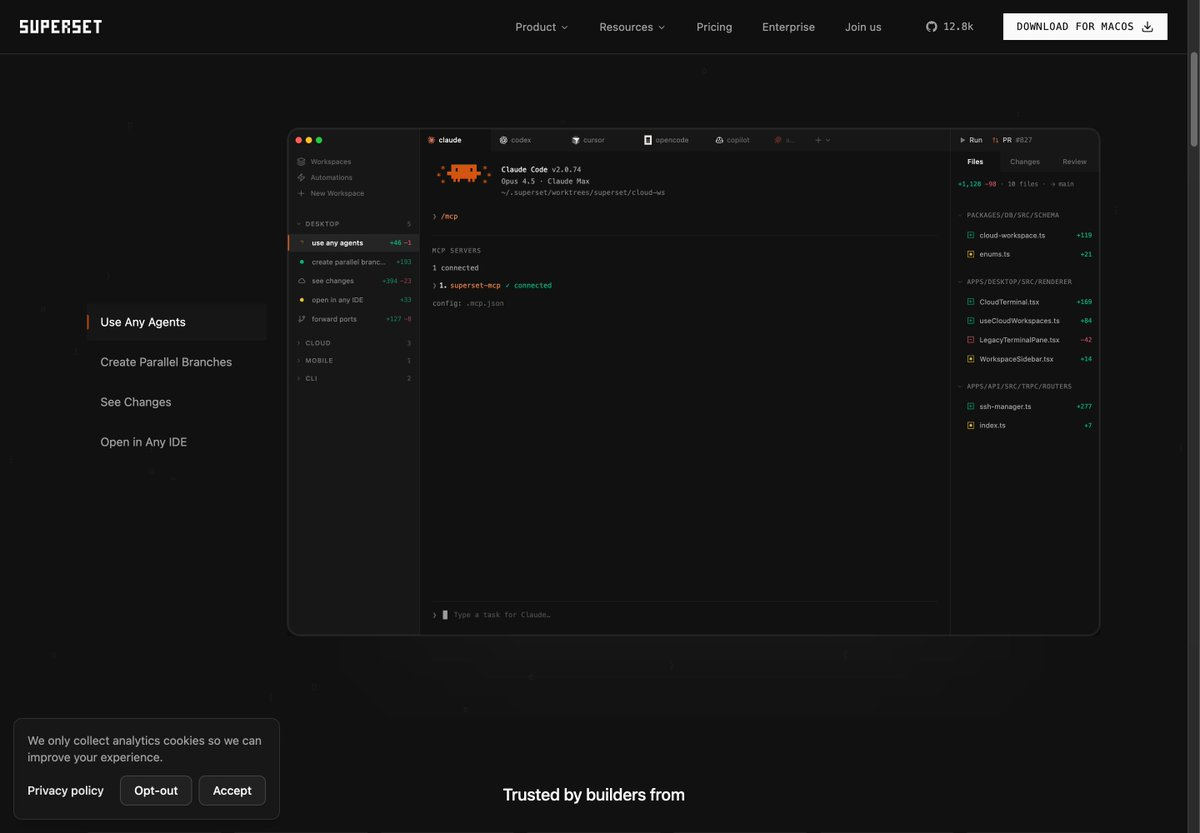Select the use any agents workspace row

354,243
